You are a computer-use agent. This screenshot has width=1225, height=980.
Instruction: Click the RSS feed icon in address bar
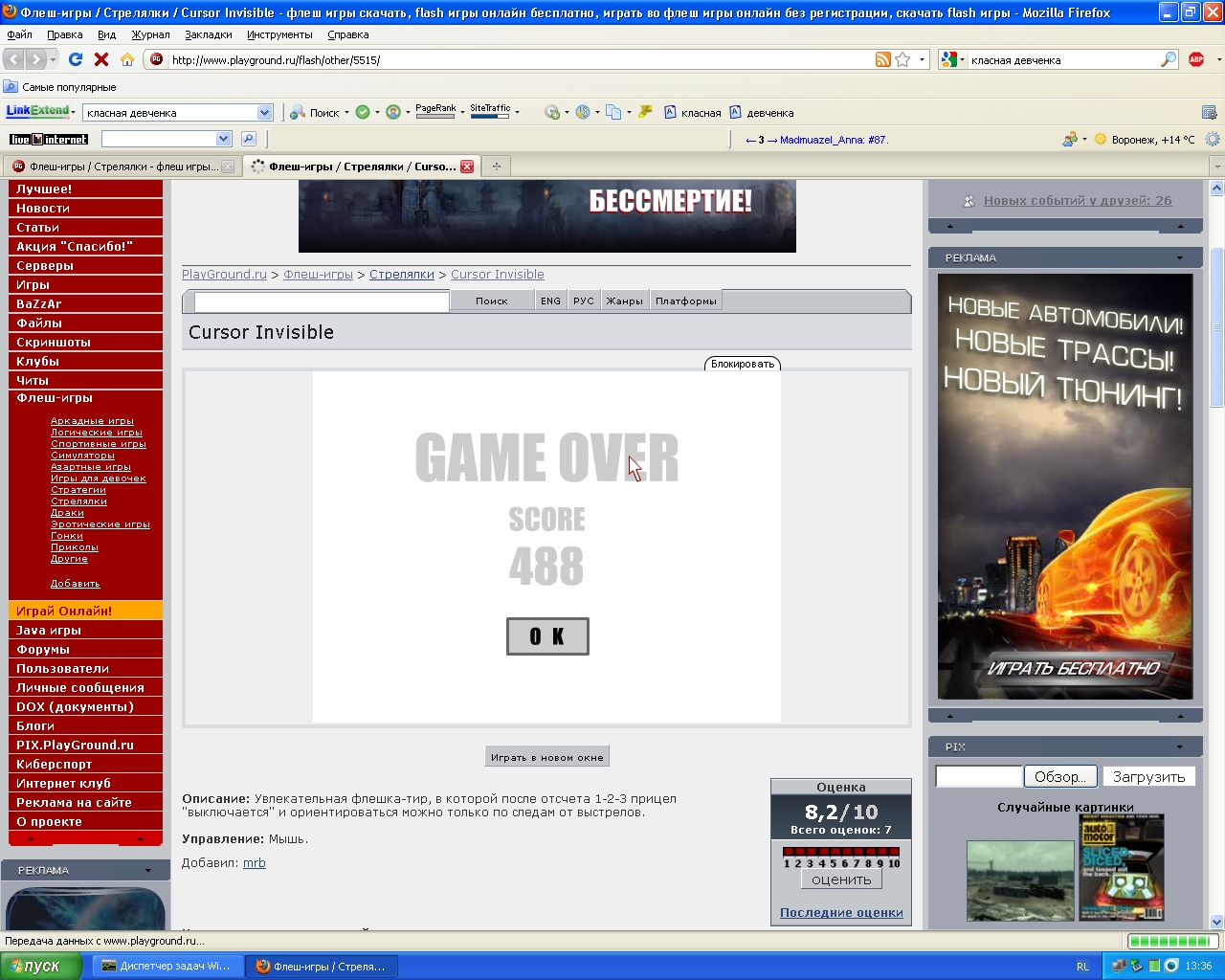pos(883,59)
